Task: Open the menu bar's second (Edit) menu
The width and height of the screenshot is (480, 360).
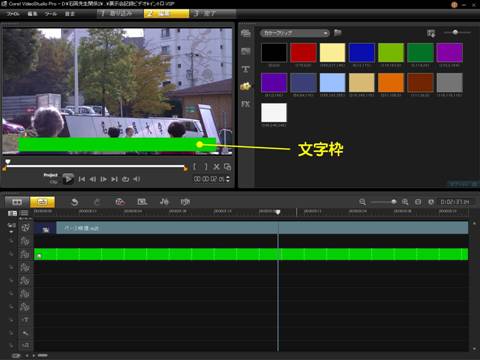Action: (32, 14)
